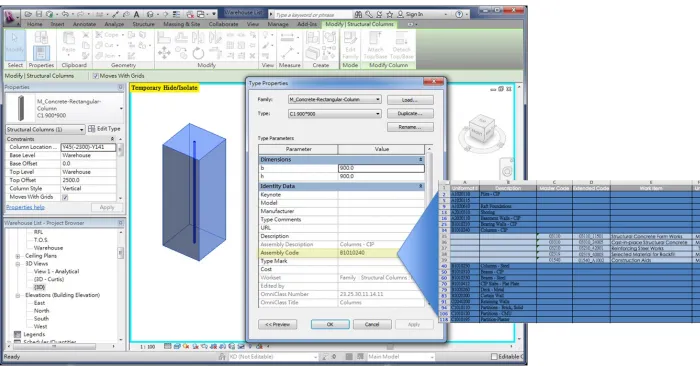Screen dimensions: 700x366
Task: Click OK in Type Properties dialog
Action: (330, 324)
